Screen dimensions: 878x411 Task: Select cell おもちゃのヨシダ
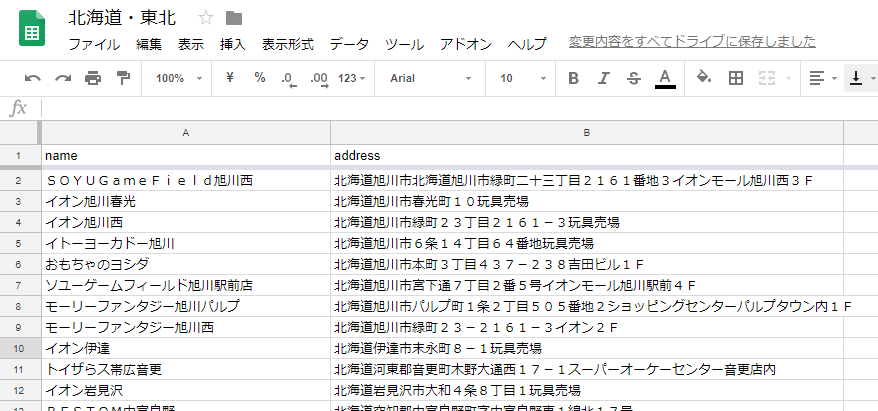(x=186, y=264)
